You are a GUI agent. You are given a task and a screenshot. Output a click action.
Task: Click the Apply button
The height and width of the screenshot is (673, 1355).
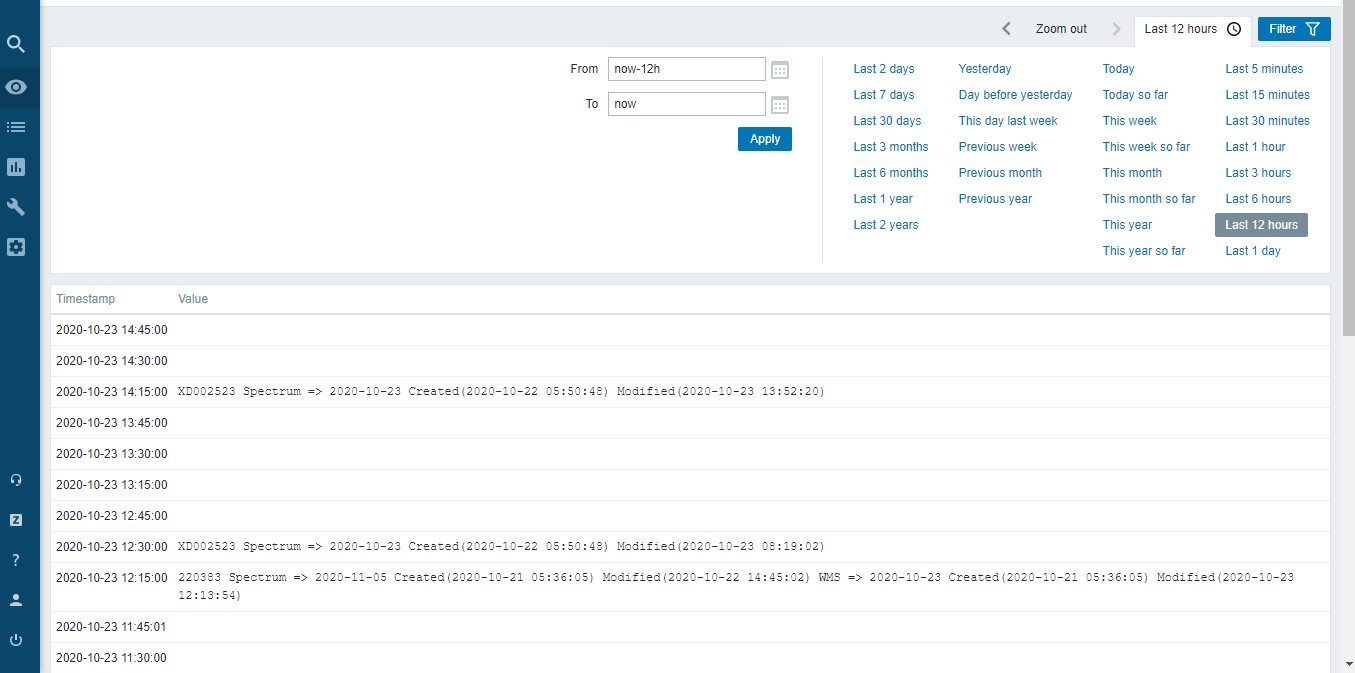point(764,139)
